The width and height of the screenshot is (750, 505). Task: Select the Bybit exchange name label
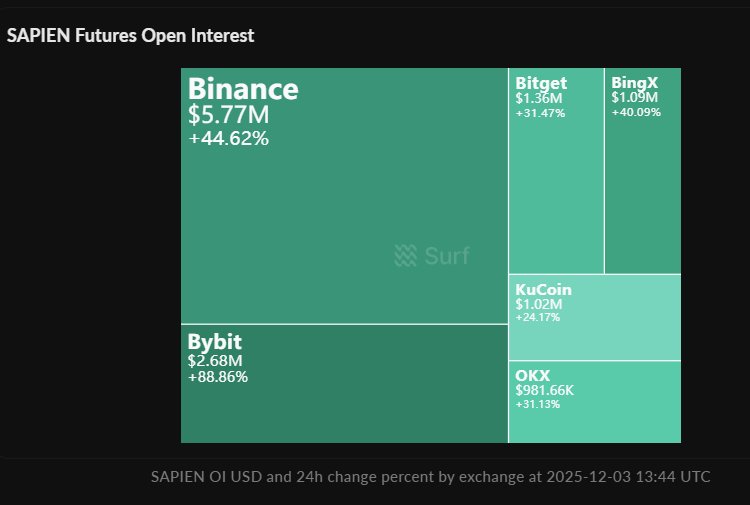coord(214,342)
